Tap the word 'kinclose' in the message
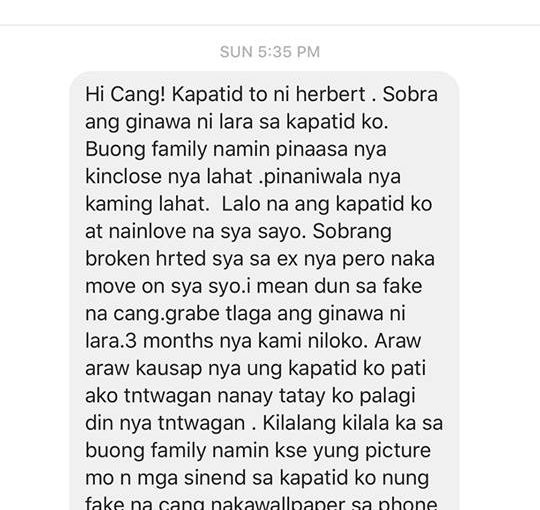This screenshot has width=540, height=510. pos(123,176)
